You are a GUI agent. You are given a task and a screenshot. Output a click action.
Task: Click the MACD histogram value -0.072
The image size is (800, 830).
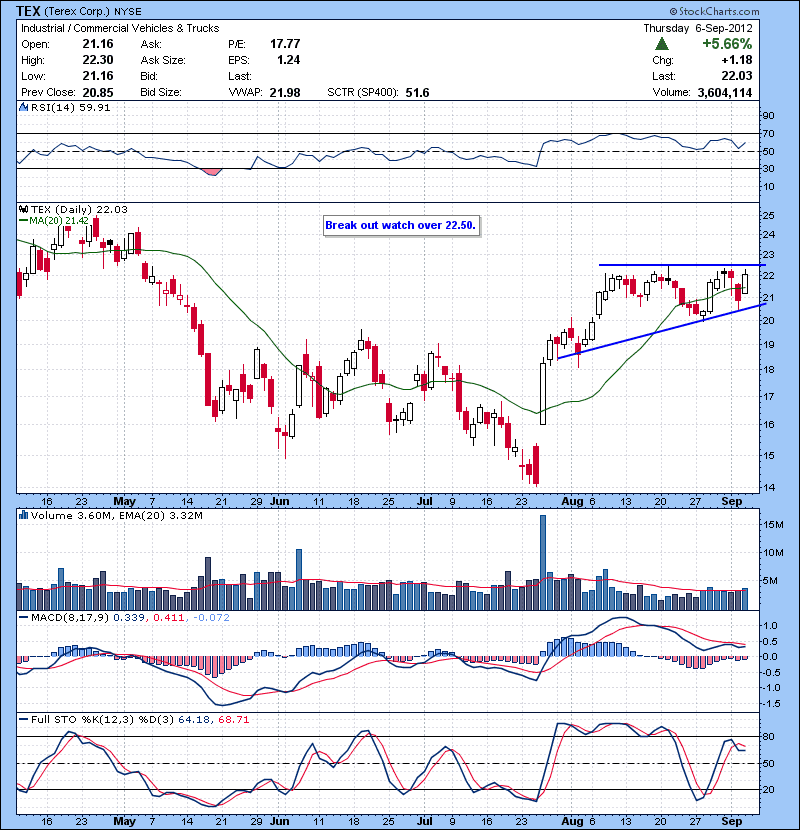pyautogui.click(x=212, y=618)
